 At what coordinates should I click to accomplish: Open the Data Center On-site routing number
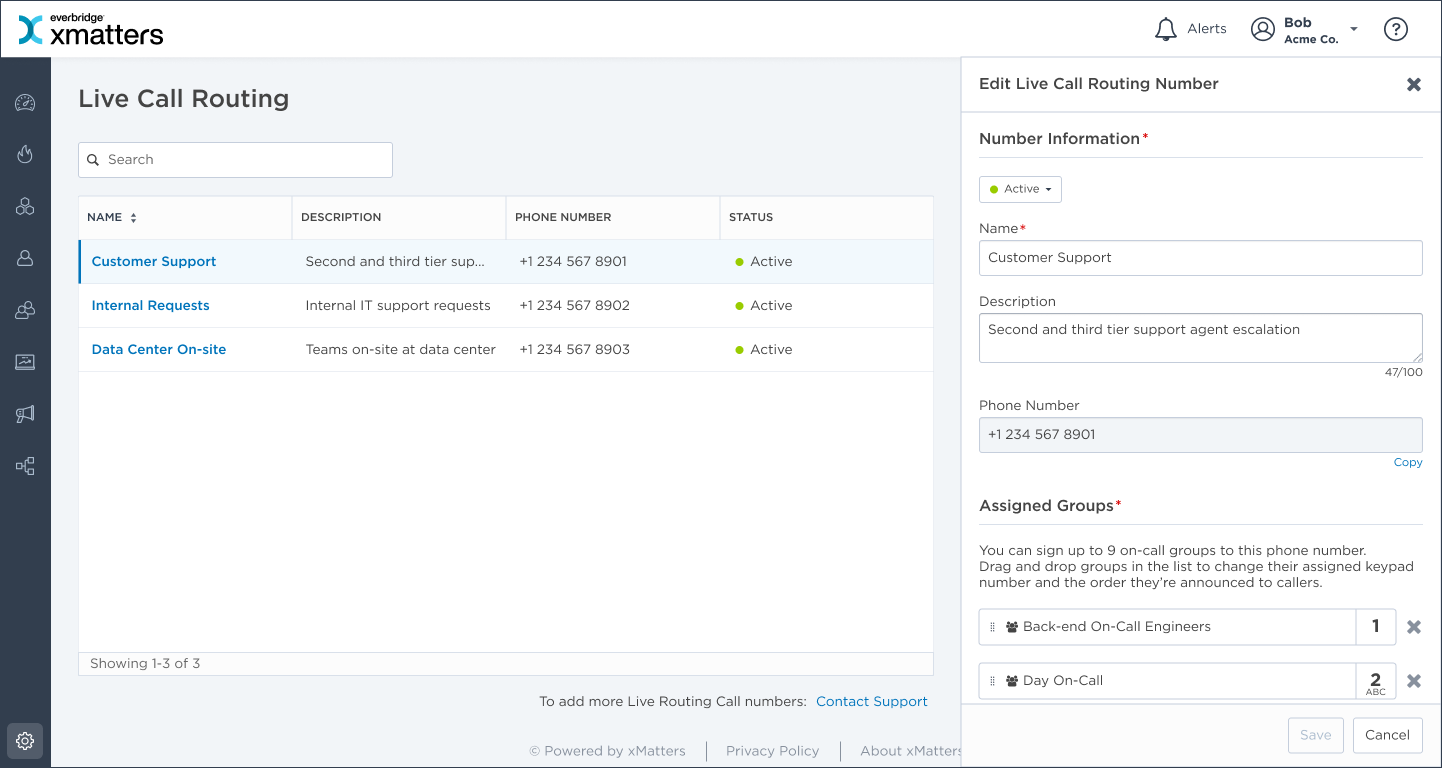tap(159, 349)
